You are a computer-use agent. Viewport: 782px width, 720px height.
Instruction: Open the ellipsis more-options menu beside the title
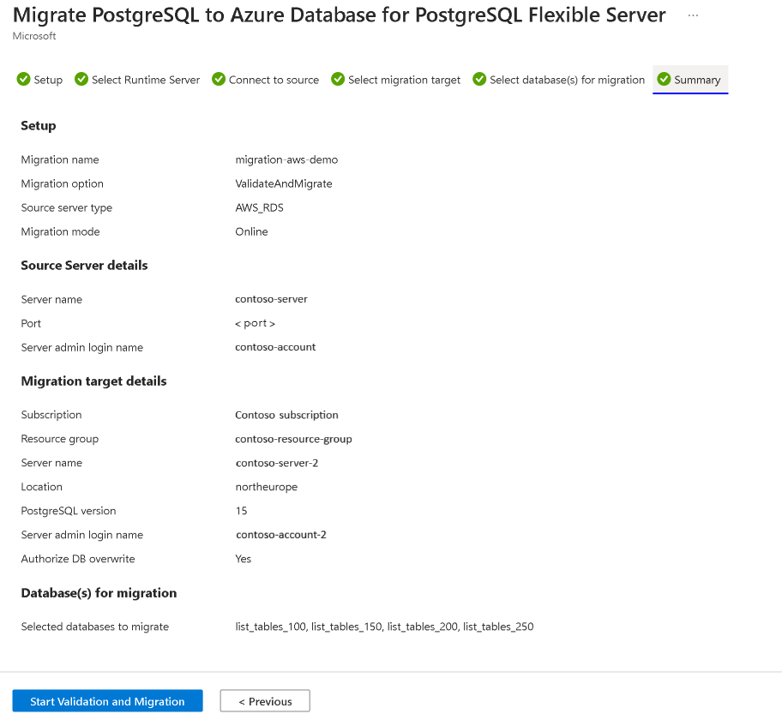tap(693, 15)
